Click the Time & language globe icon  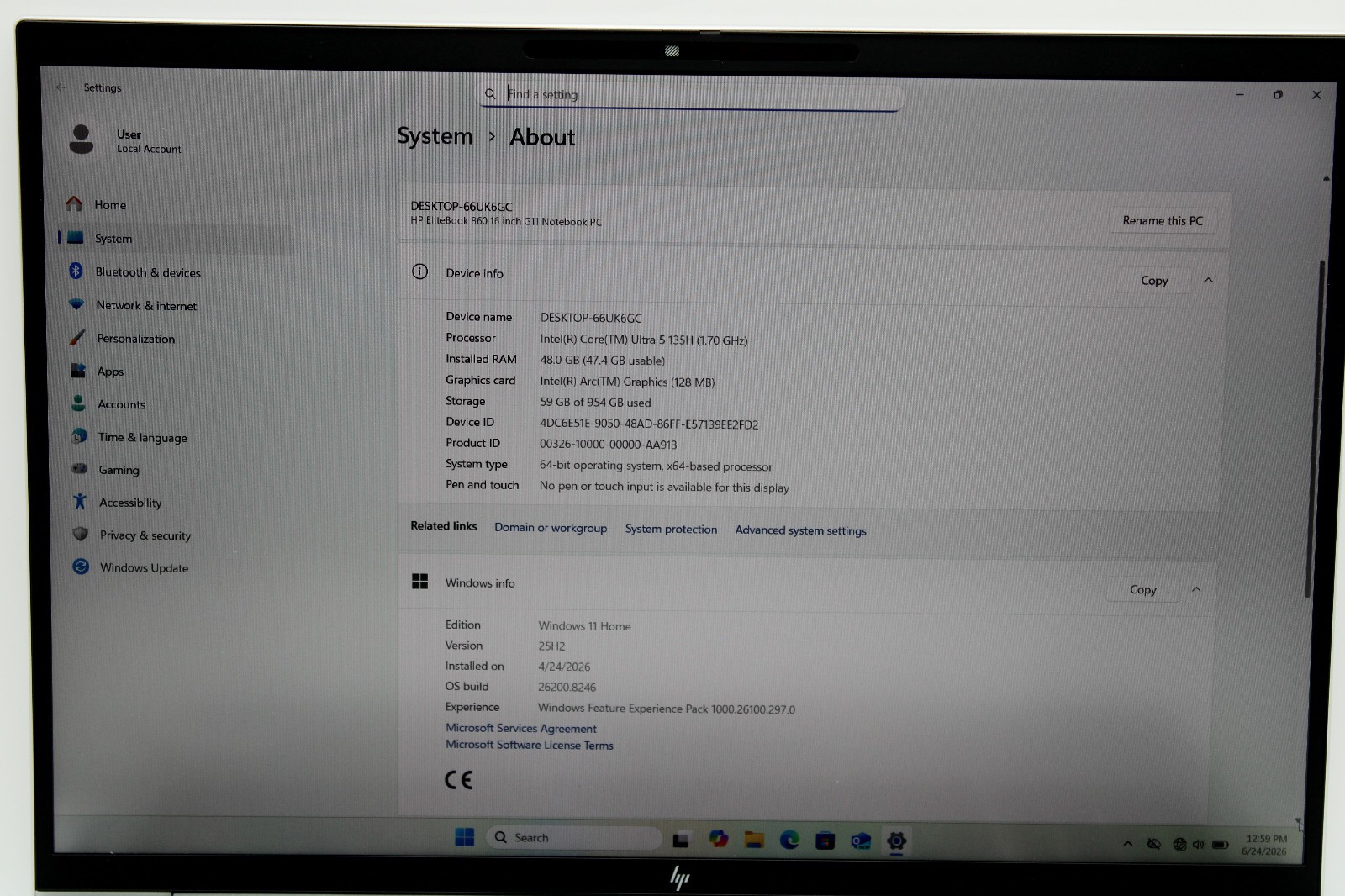[x=79, y=436]
